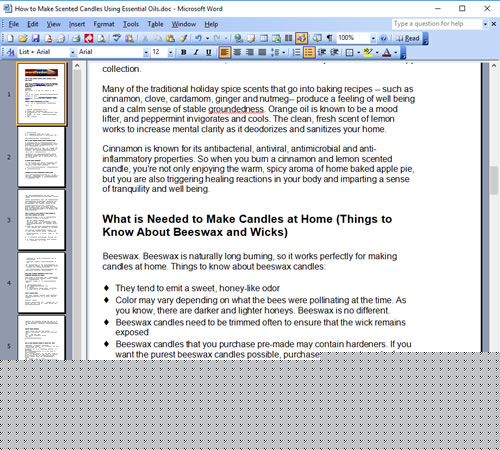The height and width of the screenshot is (450, 500).
Task: Toggle bold formatting
Action: click(x=183, y=52)
